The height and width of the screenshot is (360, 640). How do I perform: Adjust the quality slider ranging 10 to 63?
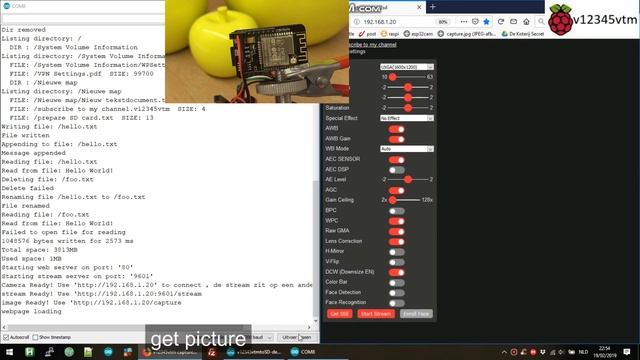coord(408,77)
